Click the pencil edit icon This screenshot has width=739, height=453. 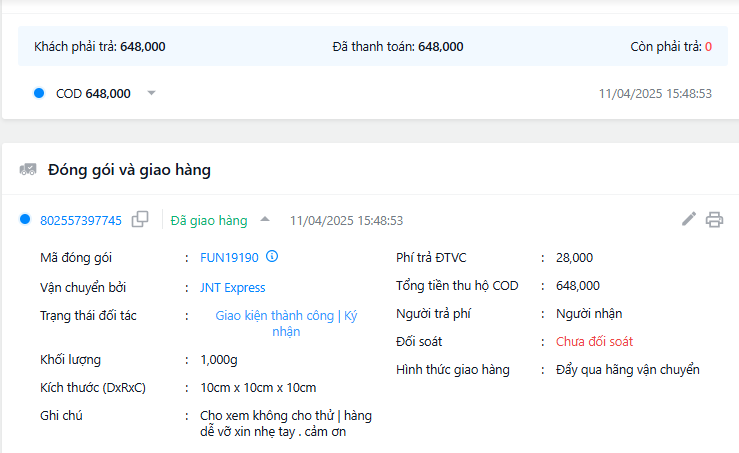click(689, 219)
